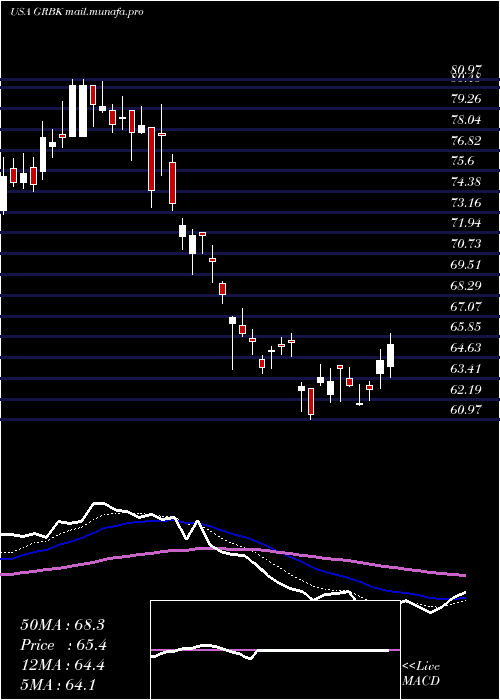Select the 76.82 price axis label
The height and width of the screenshot is (700, 500).
click(x=467, y=141)
